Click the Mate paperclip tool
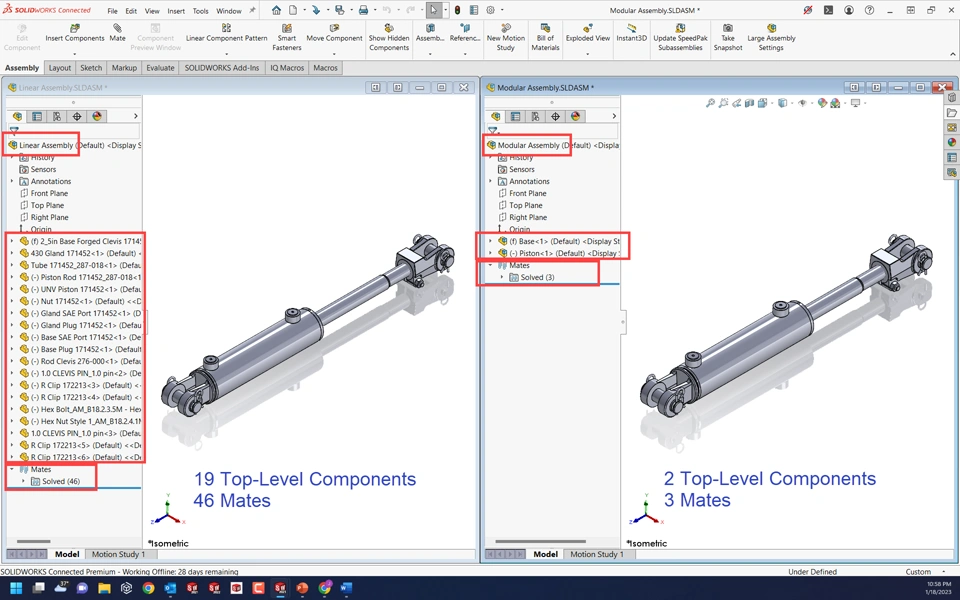Viewport: 960px width, 600px height. tap(117, 33)
